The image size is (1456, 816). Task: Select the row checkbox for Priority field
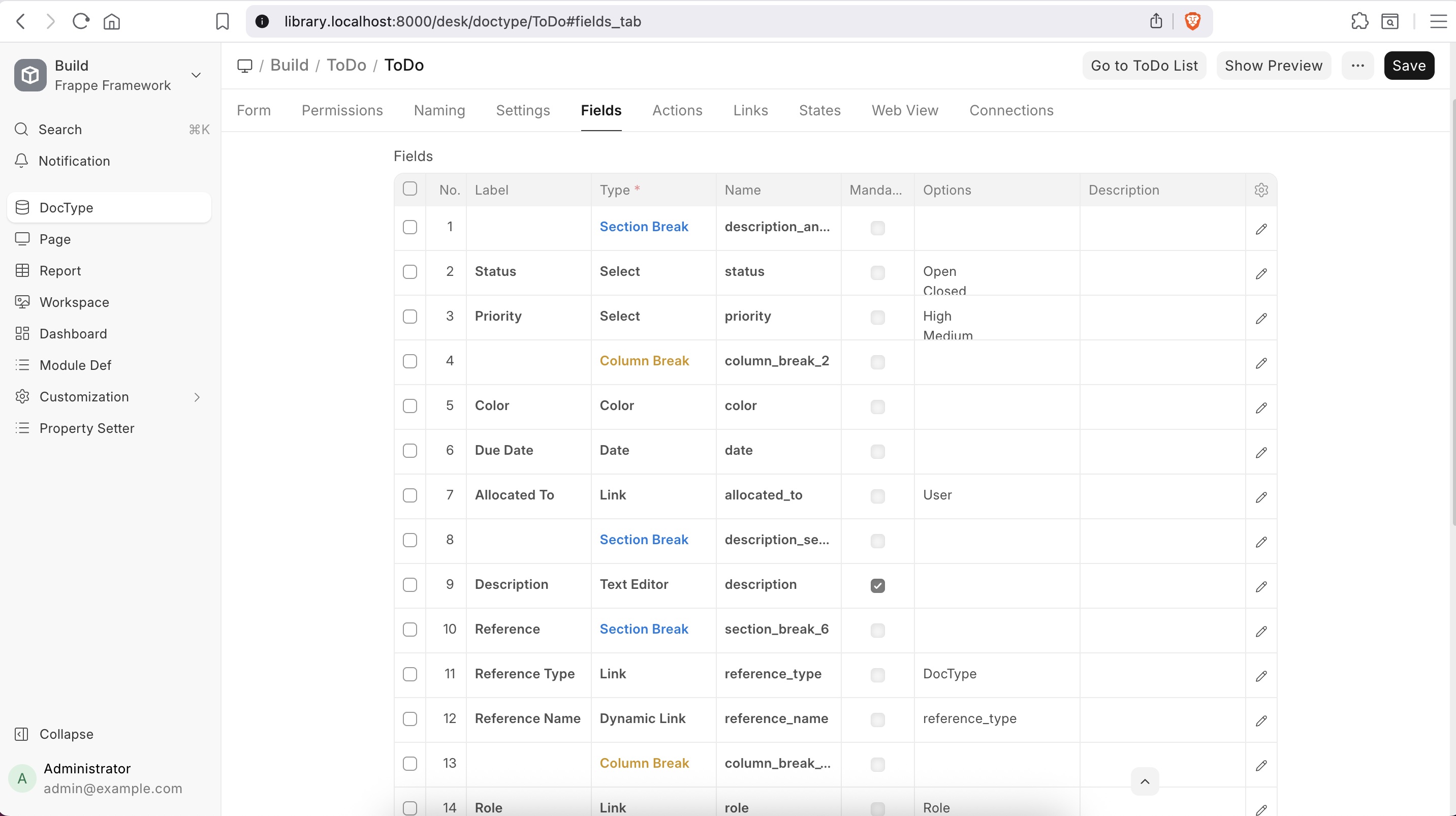point(410,316)
